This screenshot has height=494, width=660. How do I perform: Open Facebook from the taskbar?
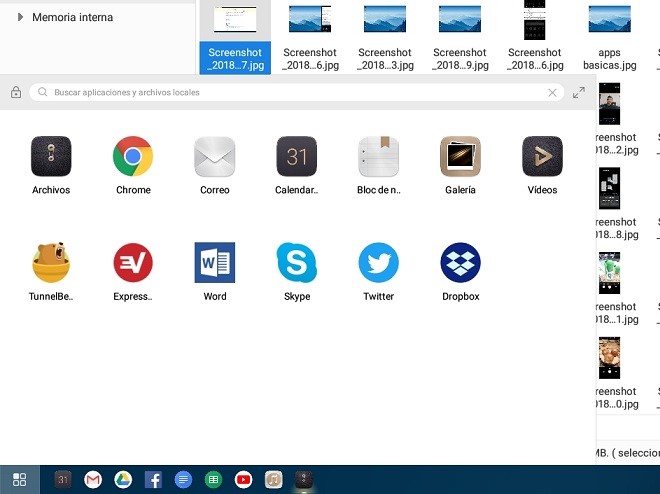click(x=153, y=479)
